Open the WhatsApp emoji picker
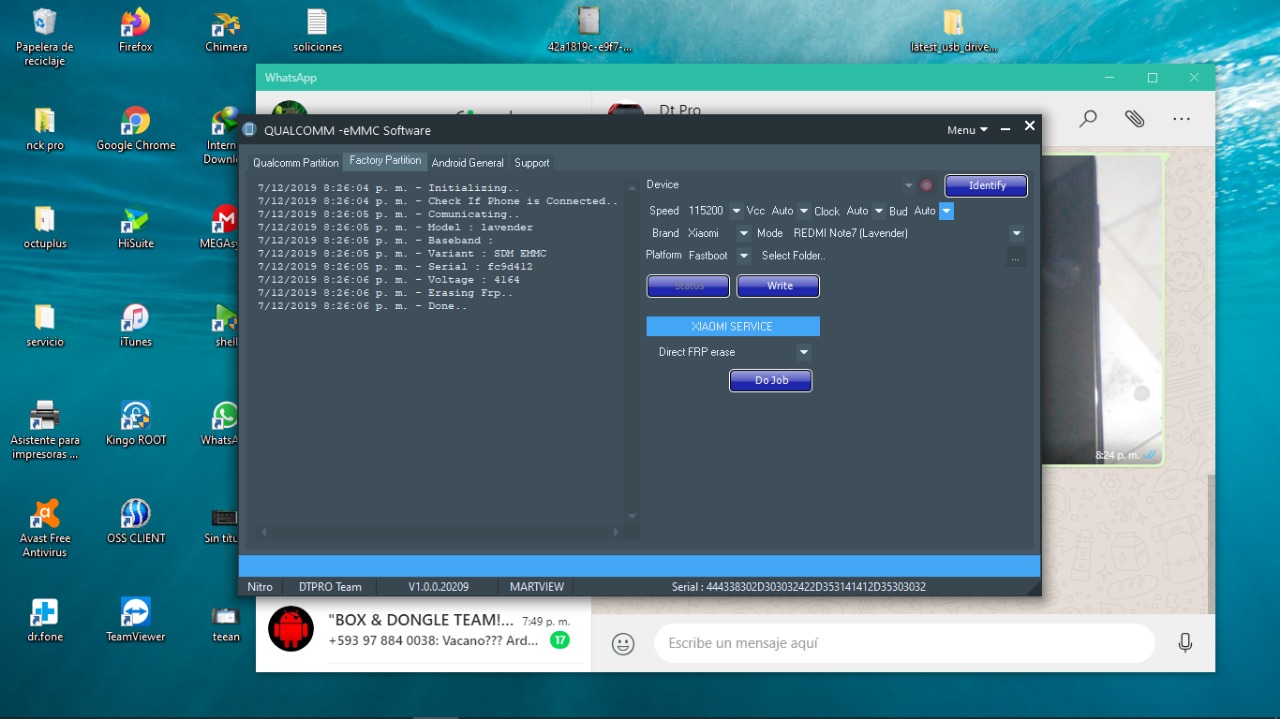Screen dimensions: 1280x719 click(x=623, y=644)
